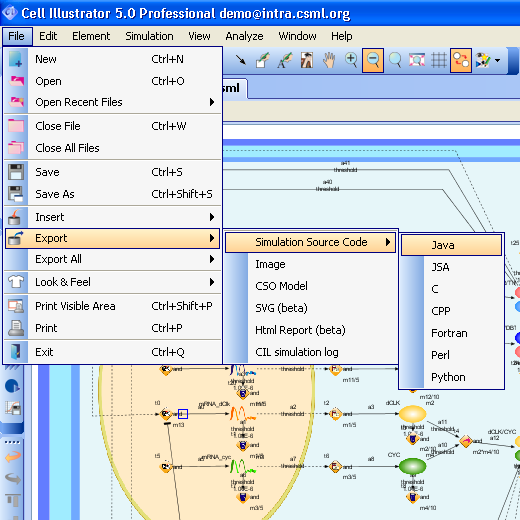Select Html Report (beta) export option
This screenshot has width=520, height=520.
[x=311, y=330]
